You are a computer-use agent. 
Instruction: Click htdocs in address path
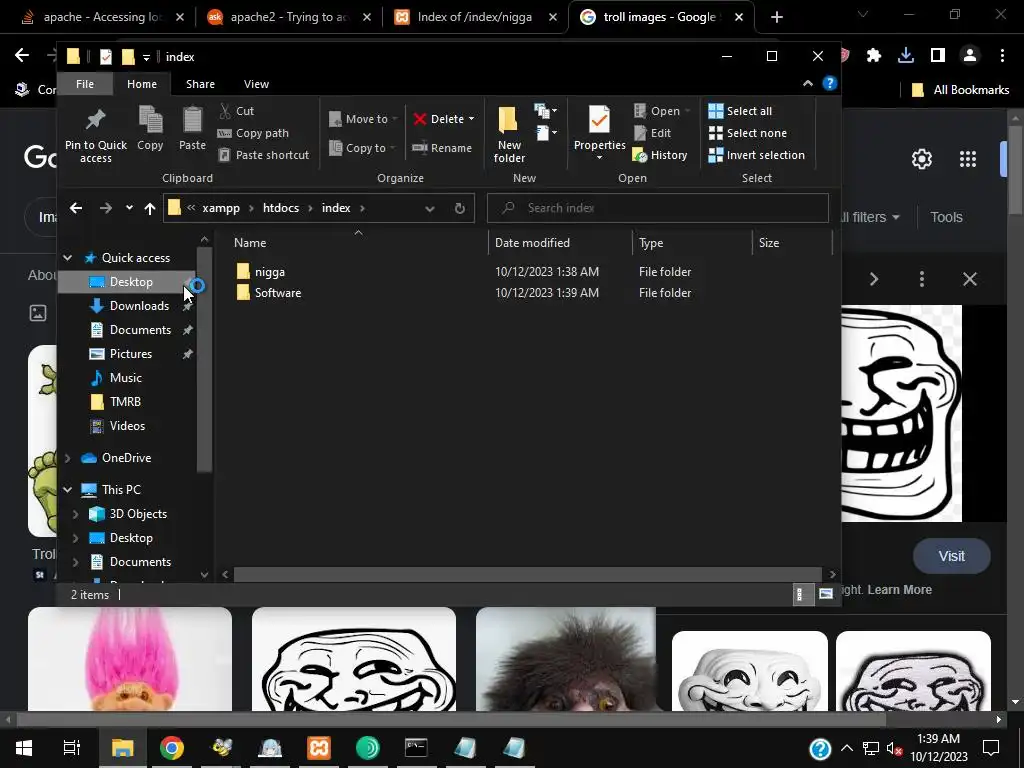[x=281, y=208]
